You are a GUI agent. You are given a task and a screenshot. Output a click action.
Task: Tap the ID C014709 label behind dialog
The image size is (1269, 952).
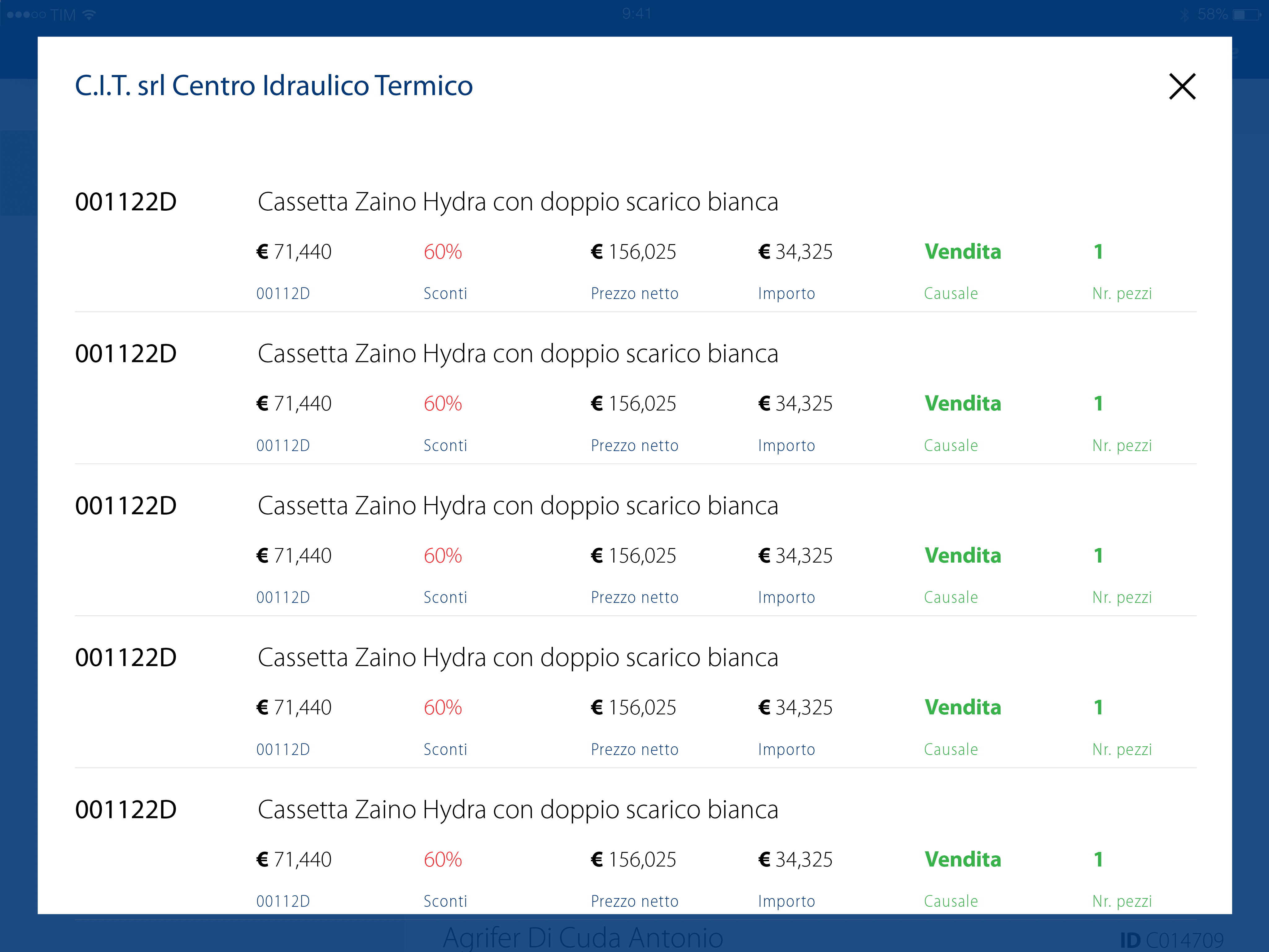1171,939
